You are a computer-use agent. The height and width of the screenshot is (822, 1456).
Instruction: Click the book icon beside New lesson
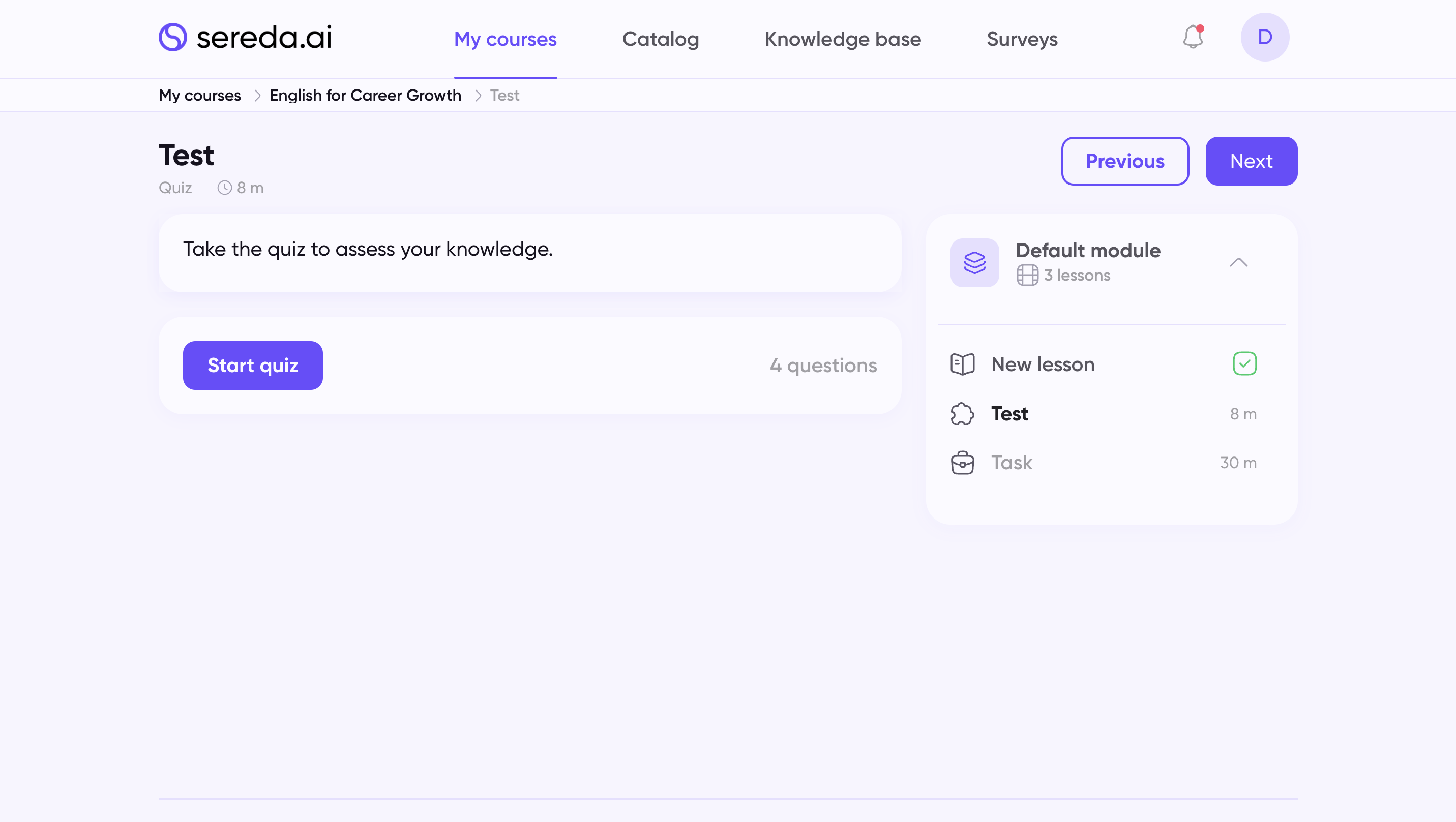pos(962,364)
